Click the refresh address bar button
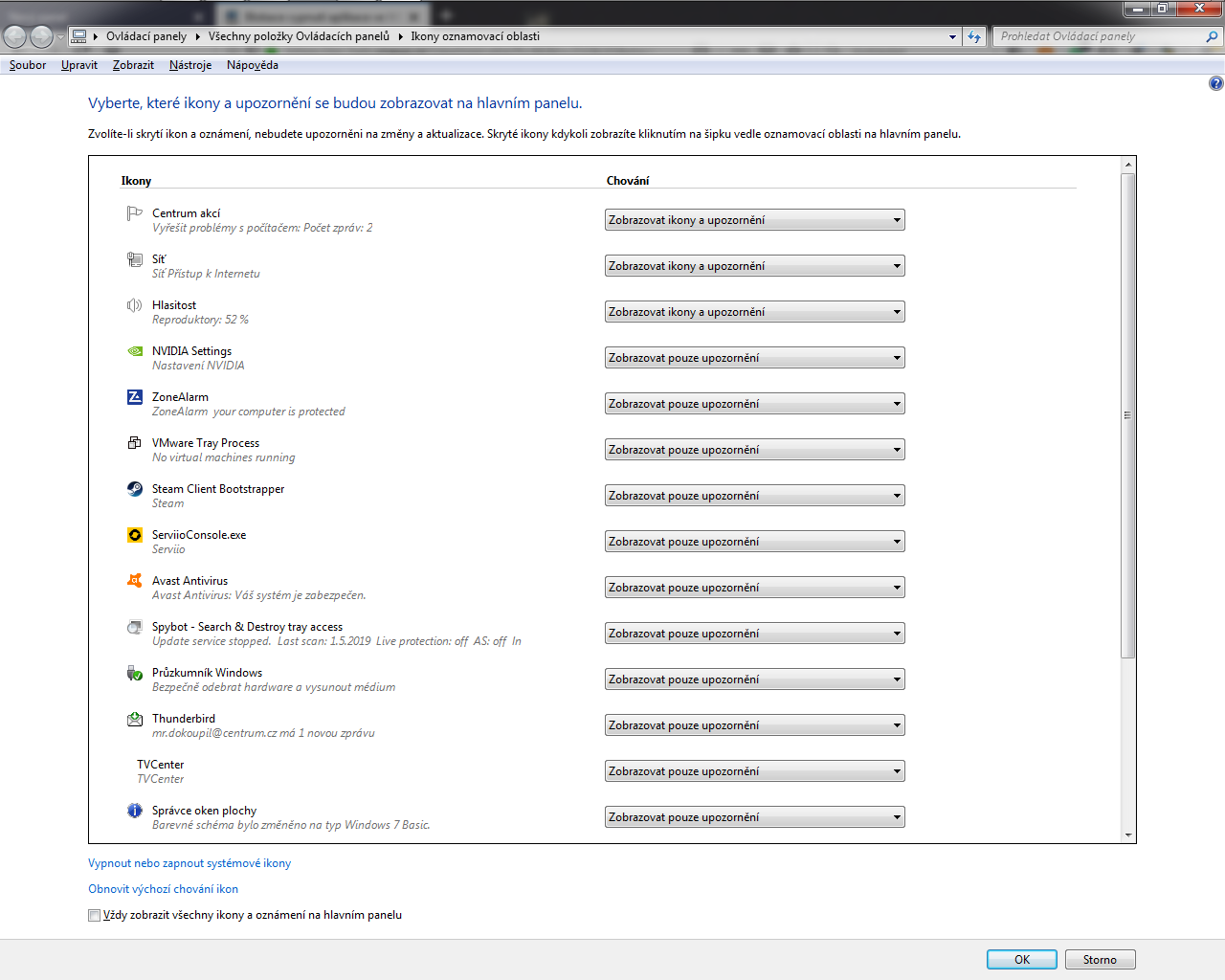 tap(974, 36)
